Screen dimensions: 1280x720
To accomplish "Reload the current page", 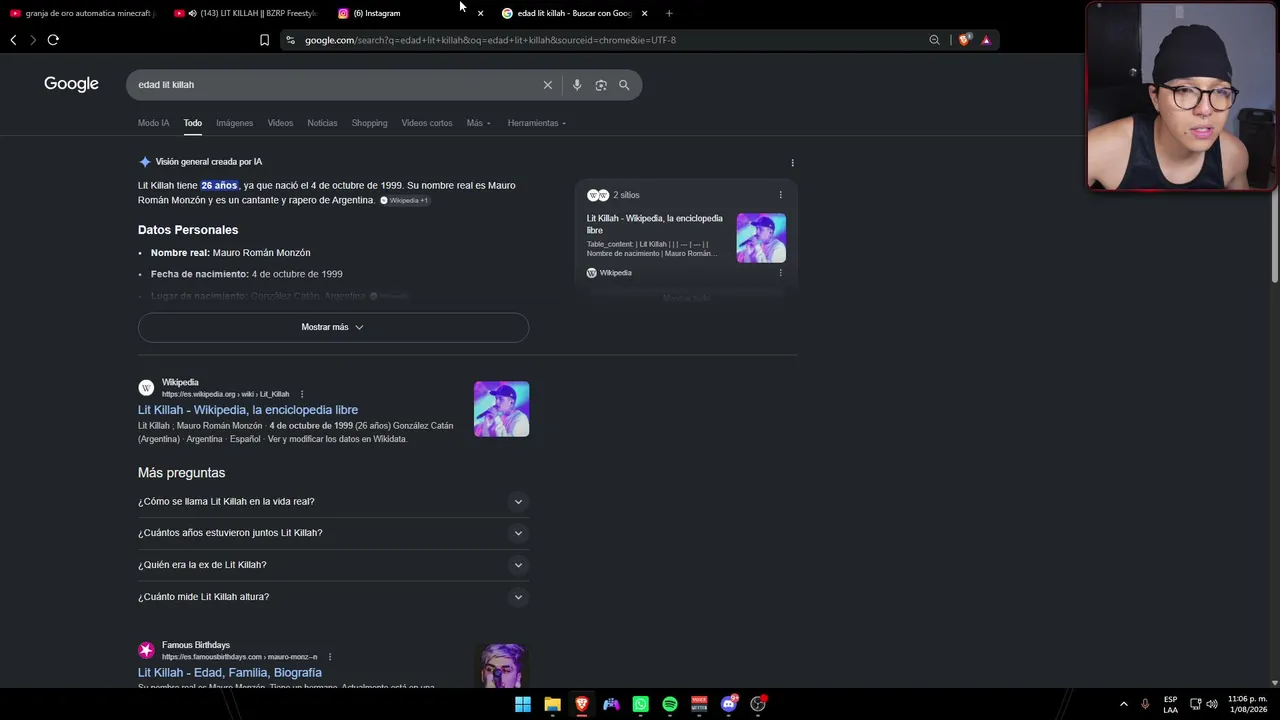I will 53,40.
